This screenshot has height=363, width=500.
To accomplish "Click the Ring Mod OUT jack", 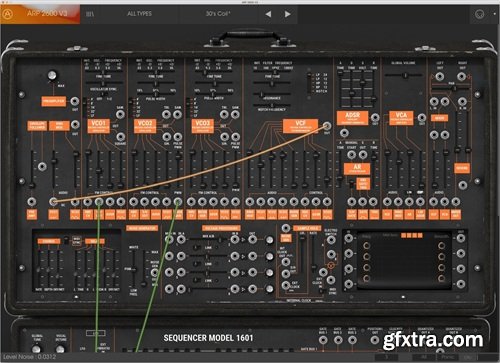I will pos(75,124).
